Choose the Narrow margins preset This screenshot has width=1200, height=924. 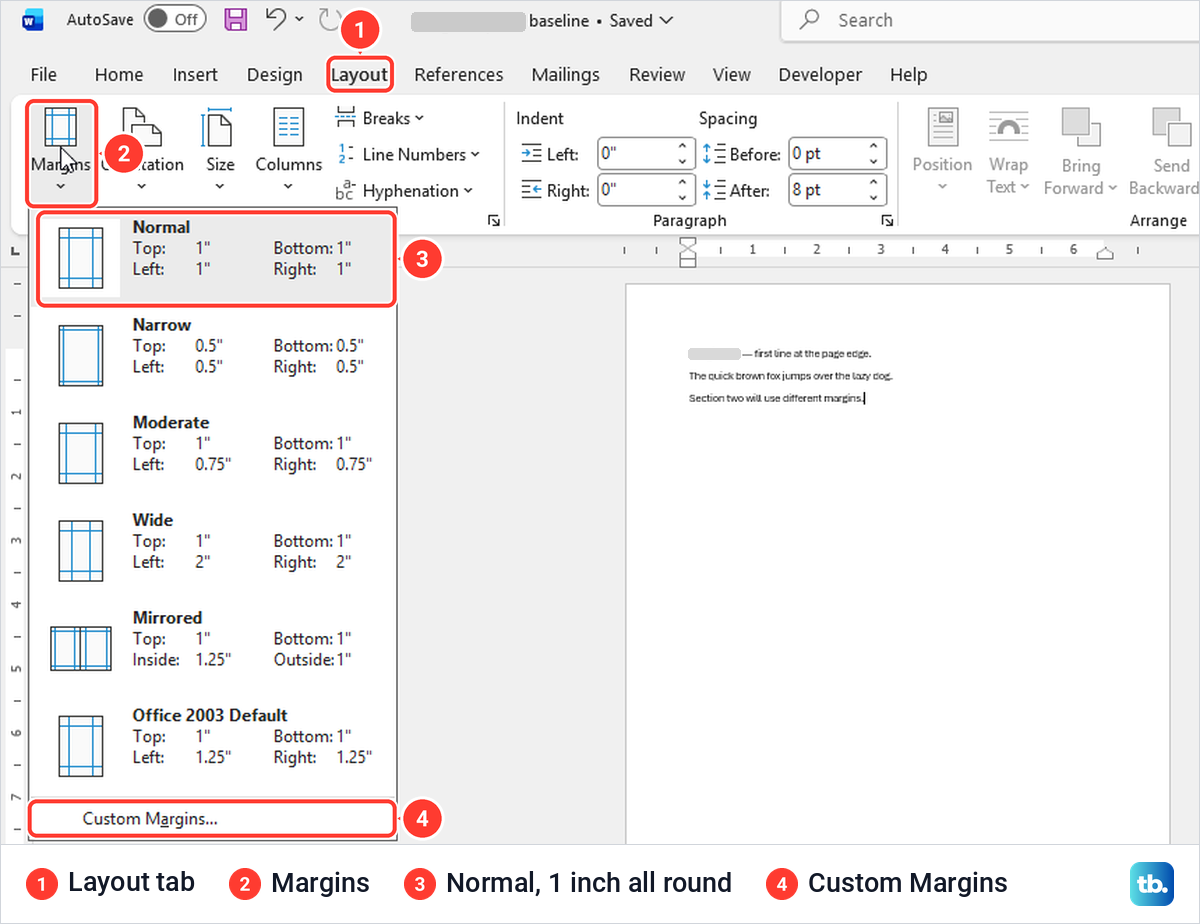(x=214, y=356)
